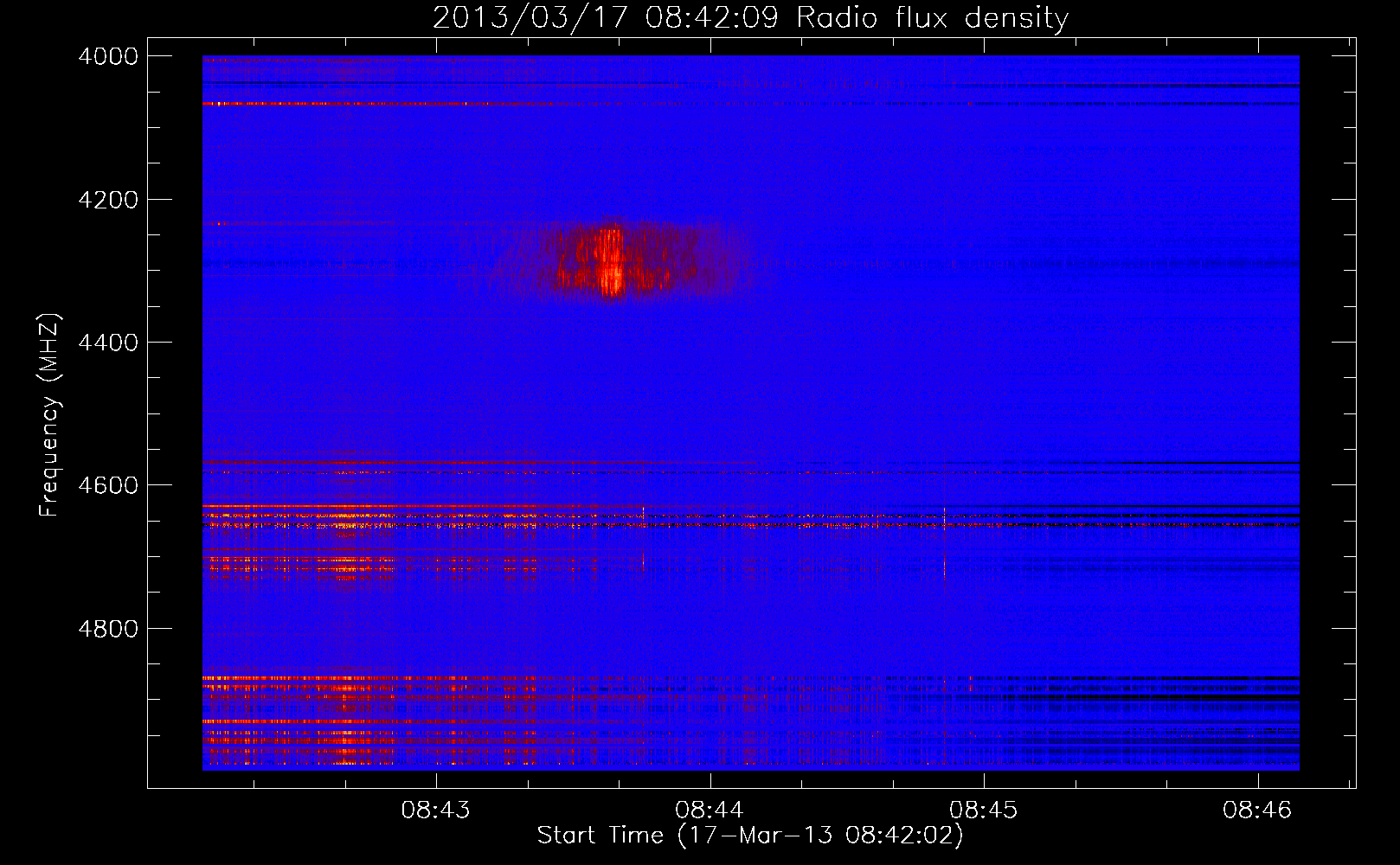Click the 4400 frequency axis label
Image resolution: width=1400 pixels, height=865 pixels.
108,343
